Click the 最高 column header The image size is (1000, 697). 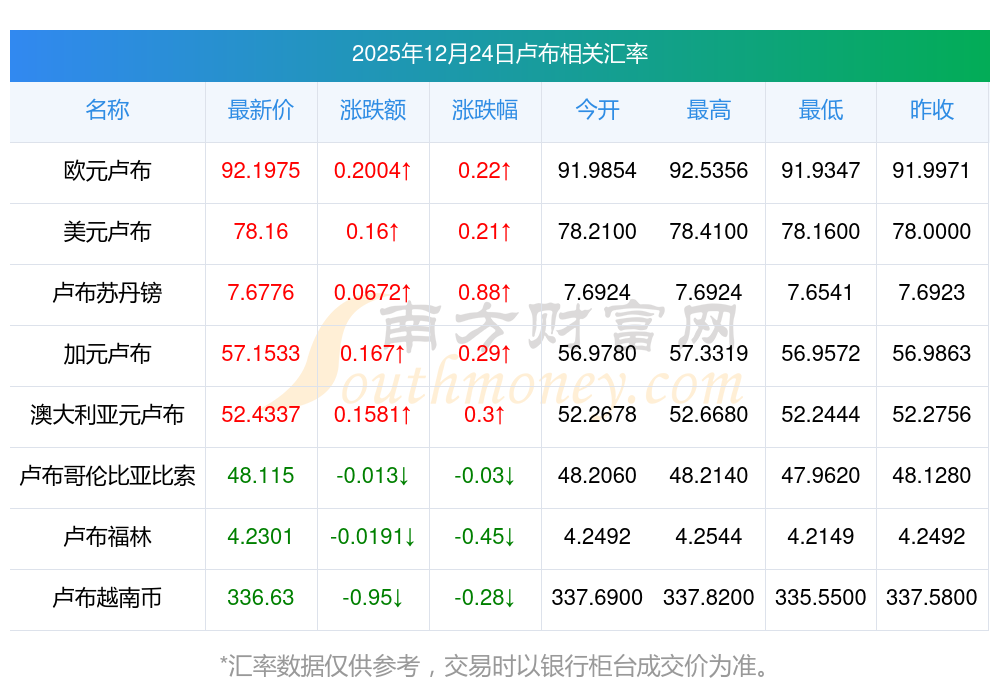click(x=709, y=110)
